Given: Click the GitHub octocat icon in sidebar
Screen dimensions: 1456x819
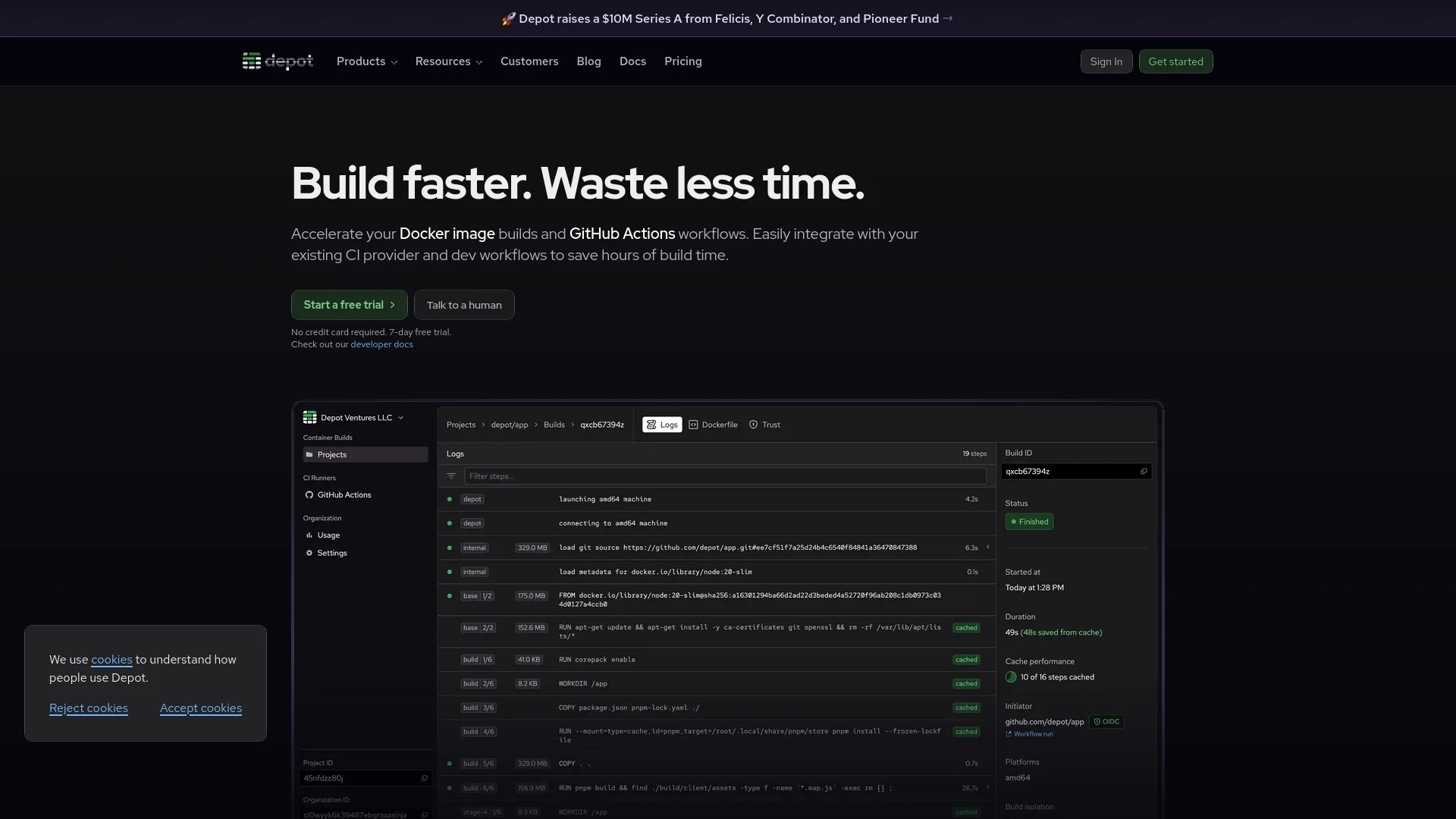Looking at the screenshot, I should click(x=309, y=495).
